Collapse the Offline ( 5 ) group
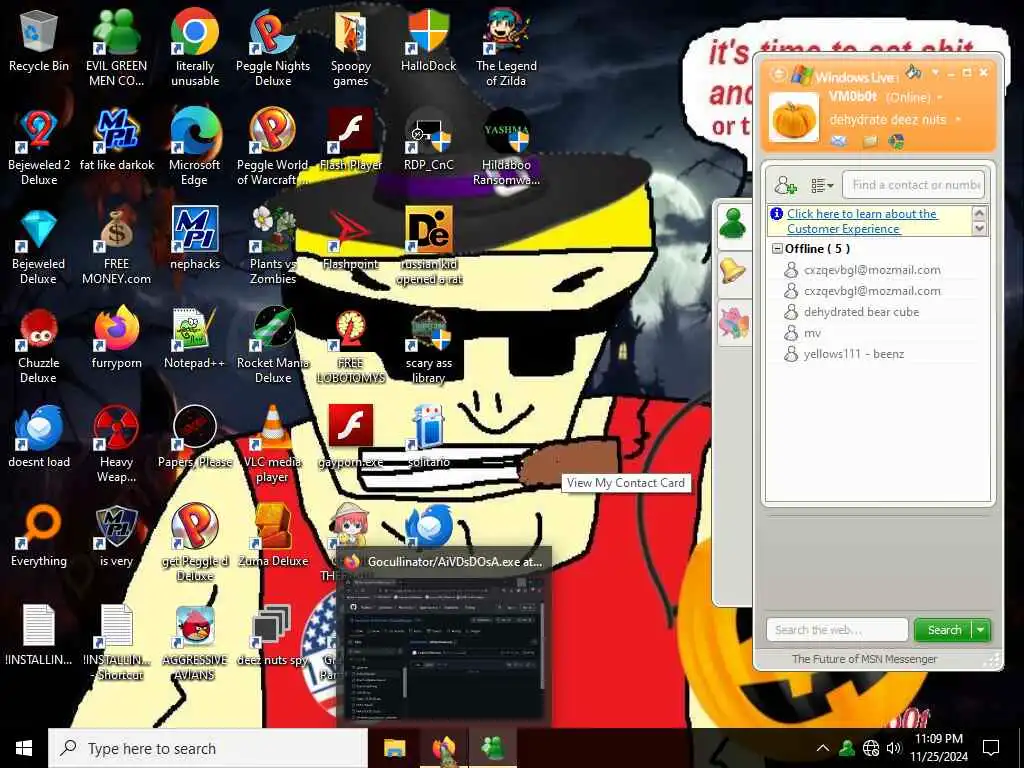The height and width of the screenshot is (768, 1024). point(777,249)
